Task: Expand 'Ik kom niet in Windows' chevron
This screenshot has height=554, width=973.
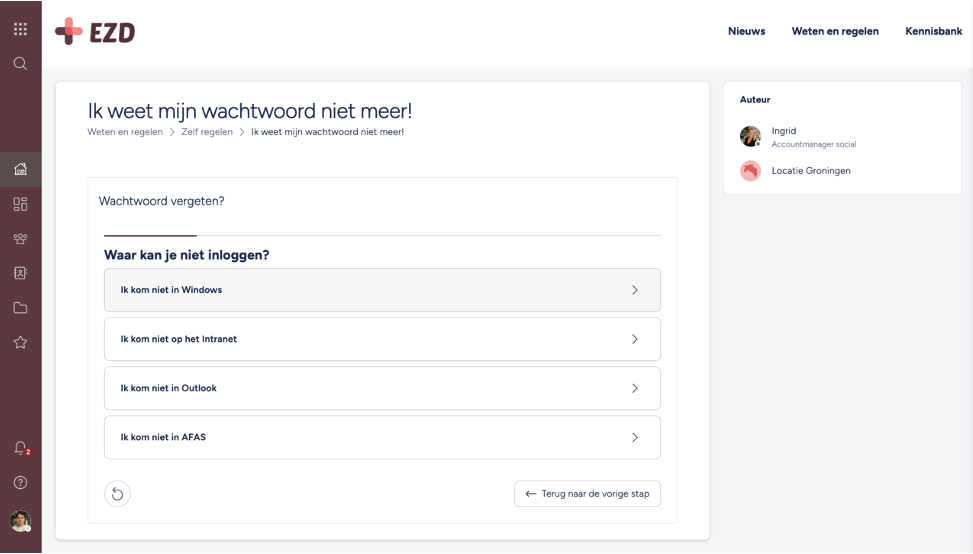Action: tap(635, 290)
